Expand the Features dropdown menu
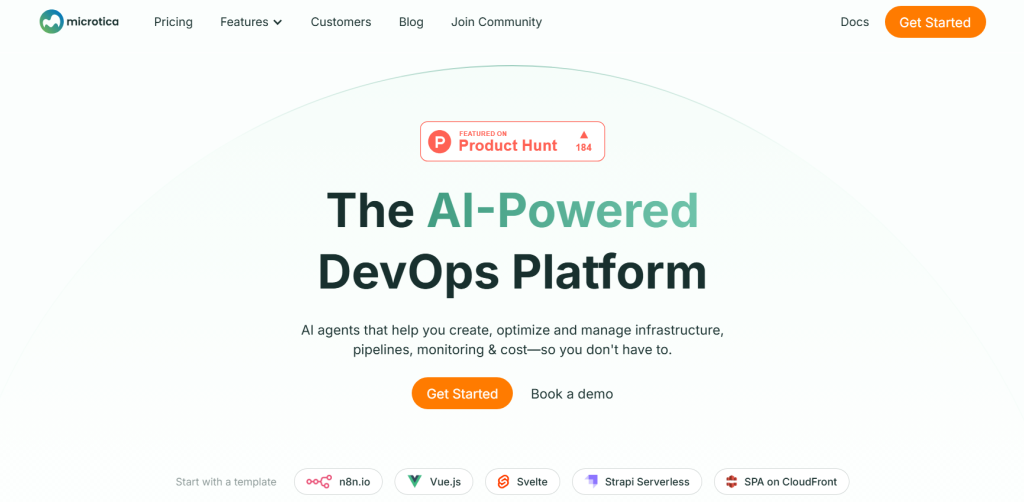The image size is (1024, 502). point(251,22)
